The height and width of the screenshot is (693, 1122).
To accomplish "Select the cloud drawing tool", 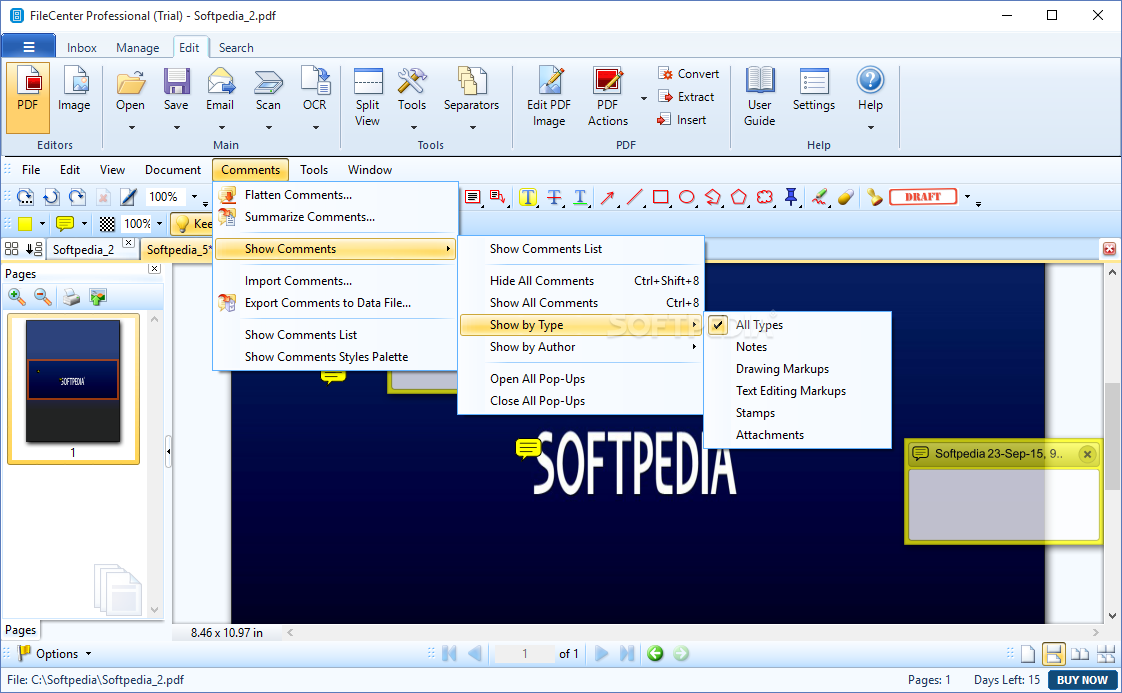I will (765, 197).
